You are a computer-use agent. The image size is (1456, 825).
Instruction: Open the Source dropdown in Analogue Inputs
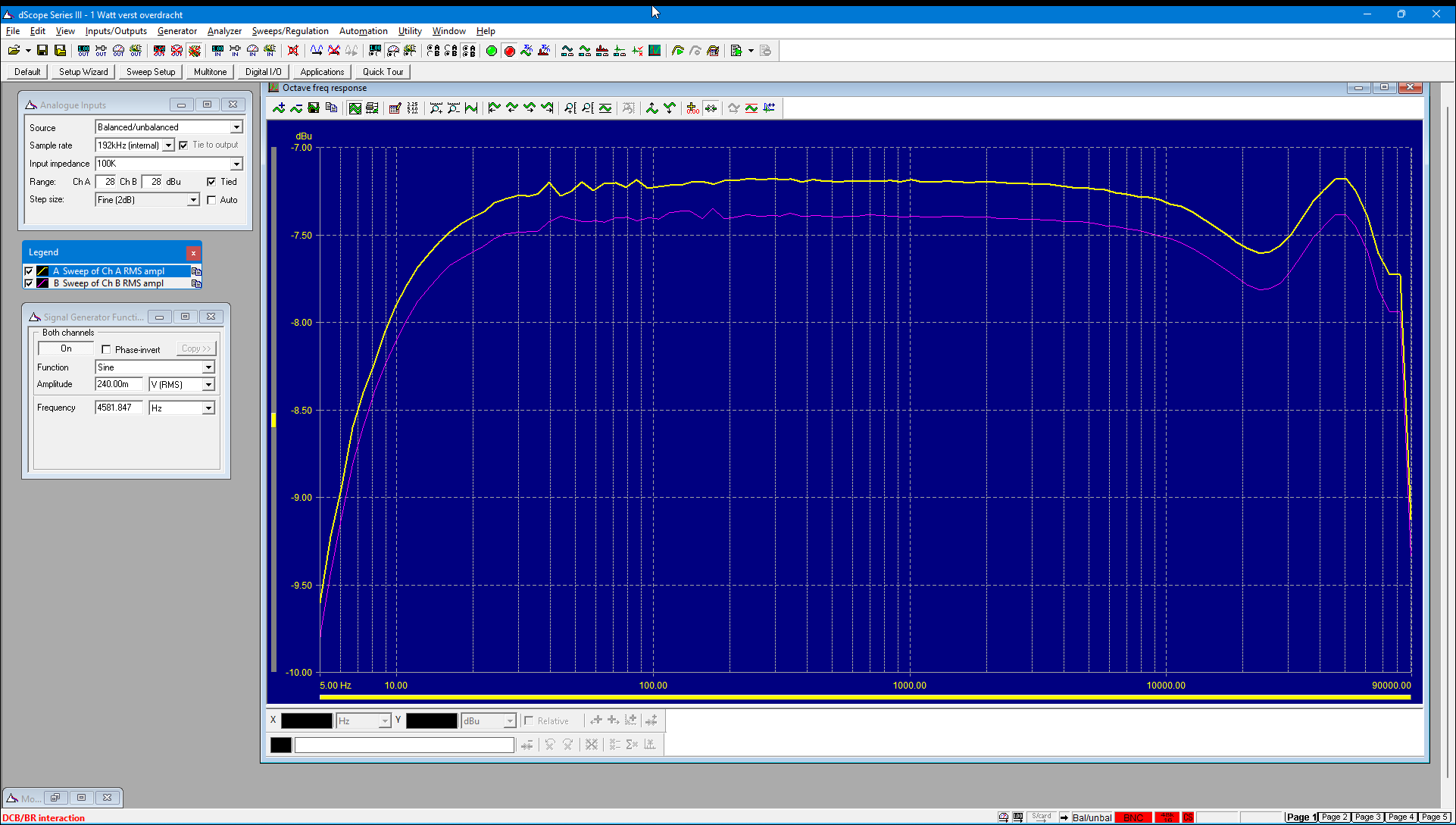point(236,127)
